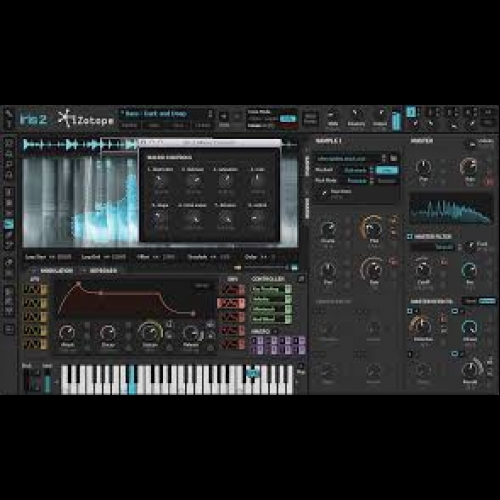Open the preset name dropdown
The width and height of the screenshot is (500, 500).
tap(166, 114)
